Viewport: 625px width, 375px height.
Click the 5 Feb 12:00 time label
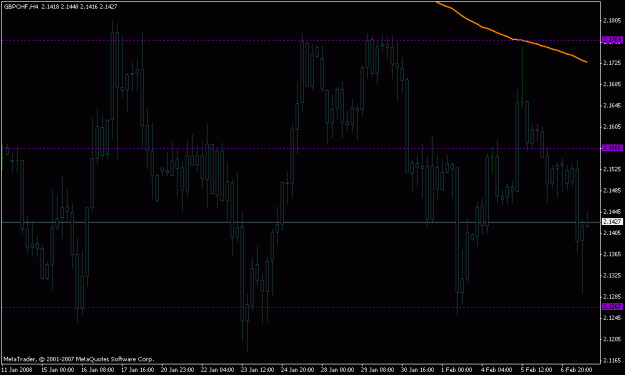(x=537, y=370)
